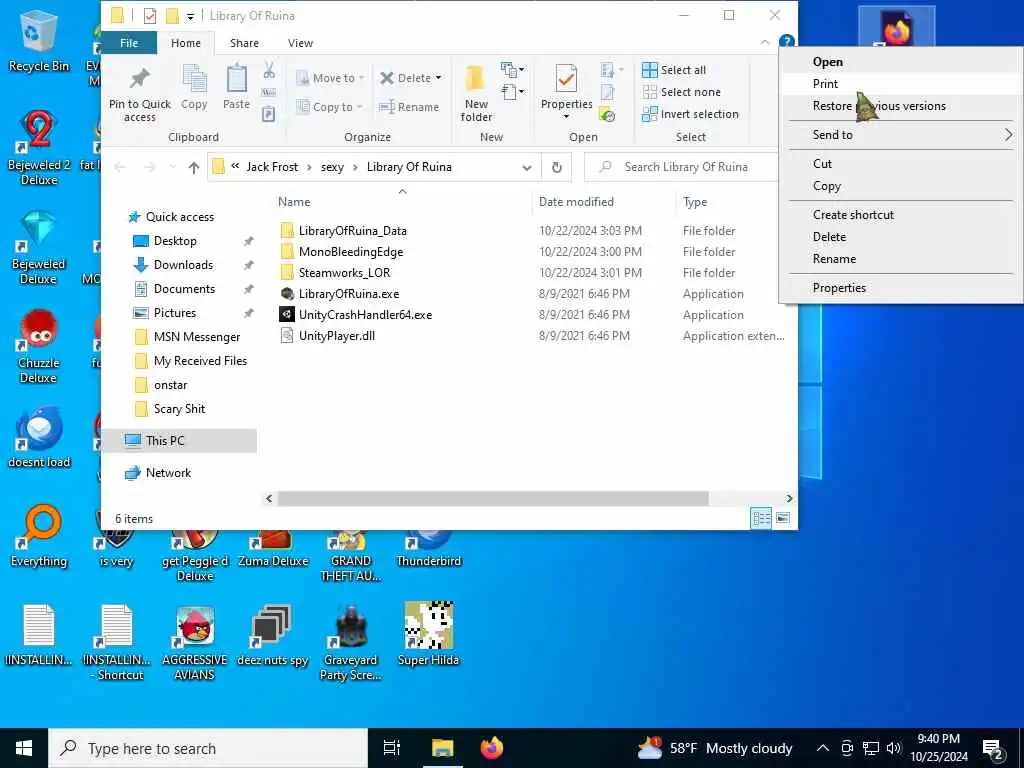The height and width of the screenshot is (768, 1024).
Task: Click Select none in the ribbon
Action: (x=681, y=92)
